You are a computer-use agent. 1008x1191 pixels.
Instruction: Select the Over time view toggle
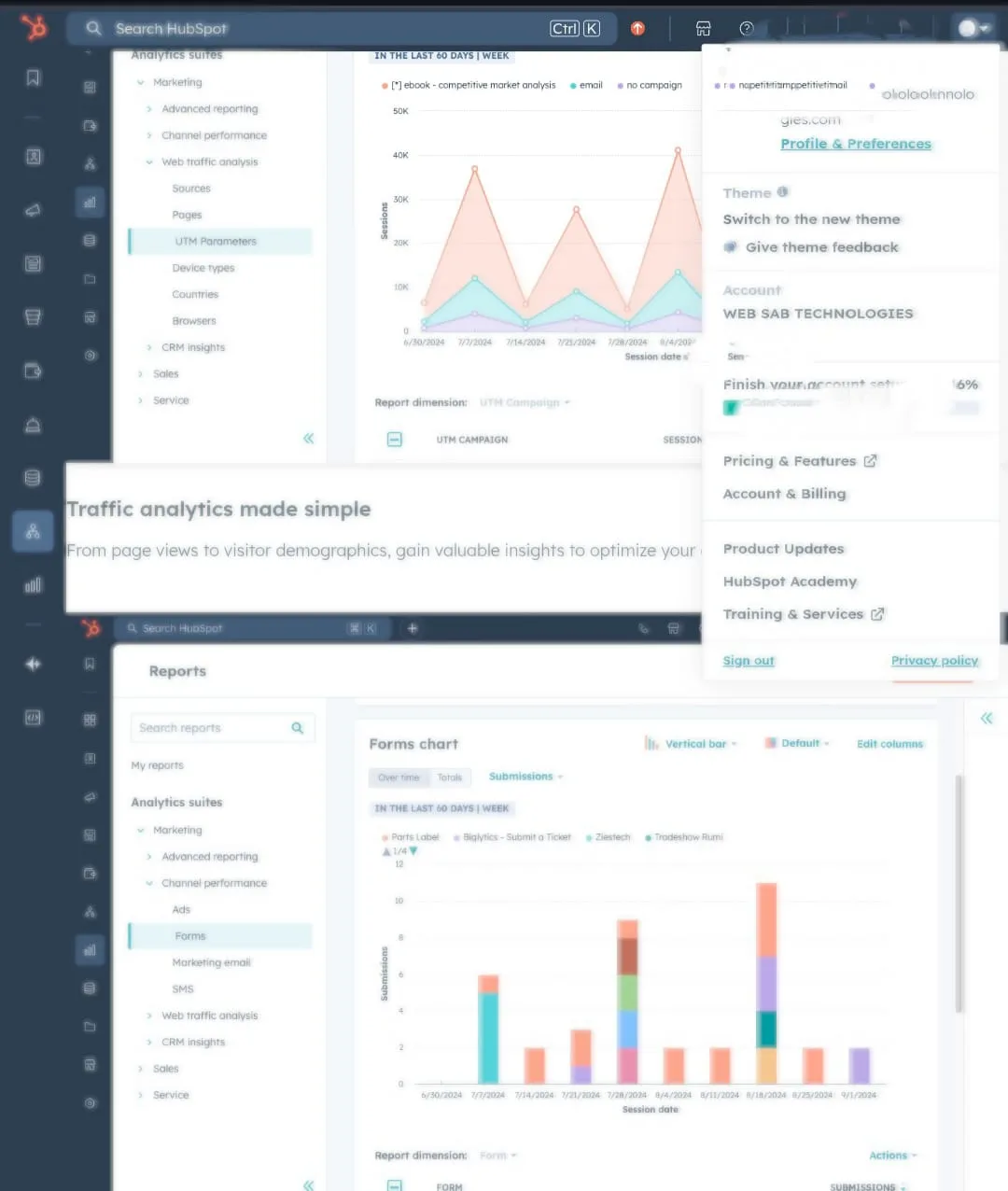[399, 778]
